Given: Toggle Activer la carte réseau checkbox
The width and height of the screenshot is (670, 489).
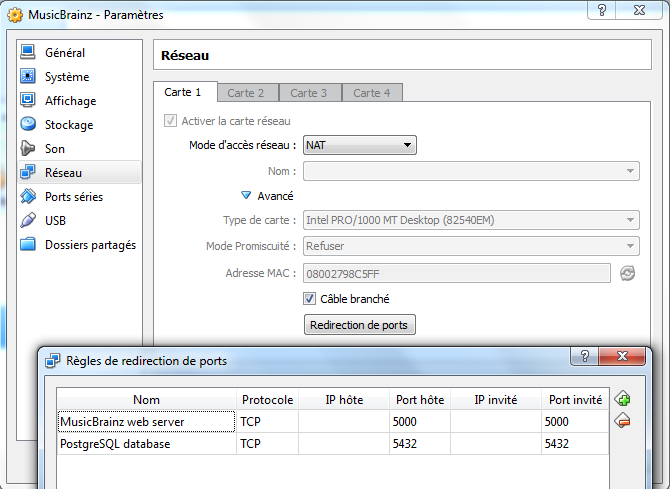Looking at the screenshot, I should coord(171,121).
